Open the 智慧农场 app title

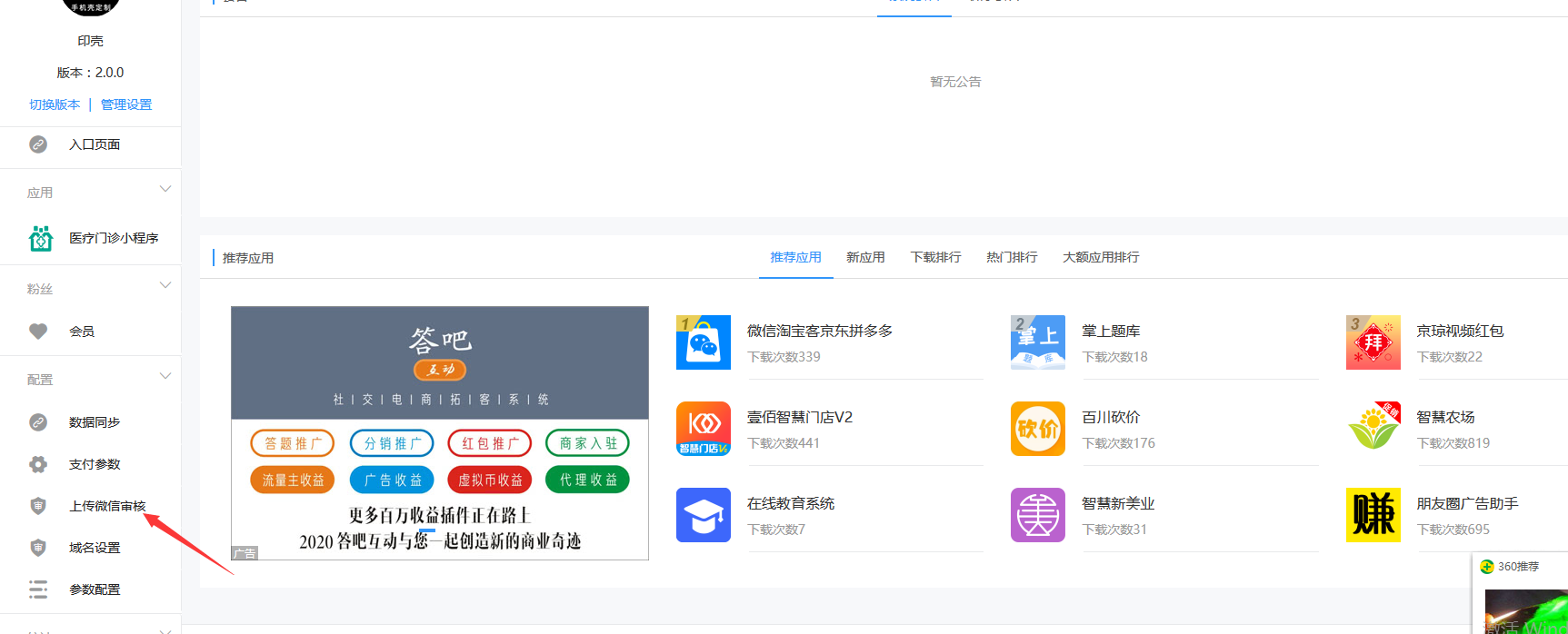pos(1445,417)
